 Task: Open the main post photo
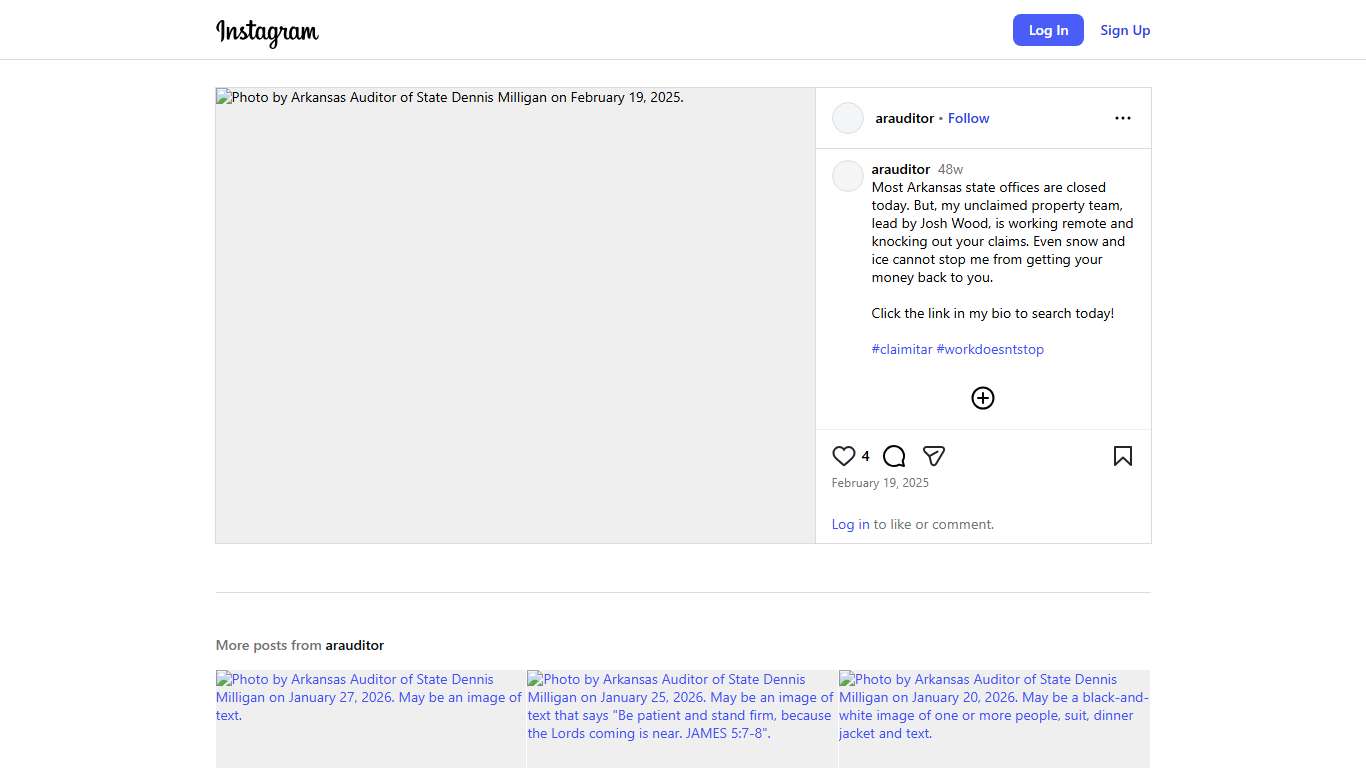tap(515, 315)
